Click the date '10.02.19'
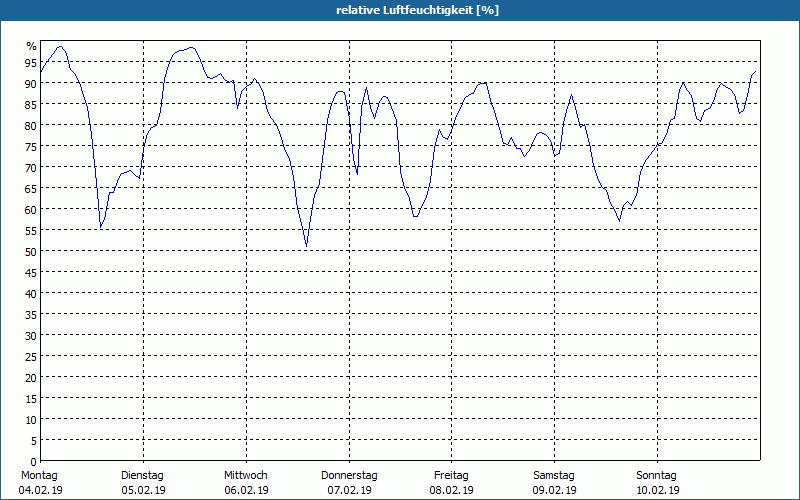The image size is (800, 500). click(x=658, y=490)
